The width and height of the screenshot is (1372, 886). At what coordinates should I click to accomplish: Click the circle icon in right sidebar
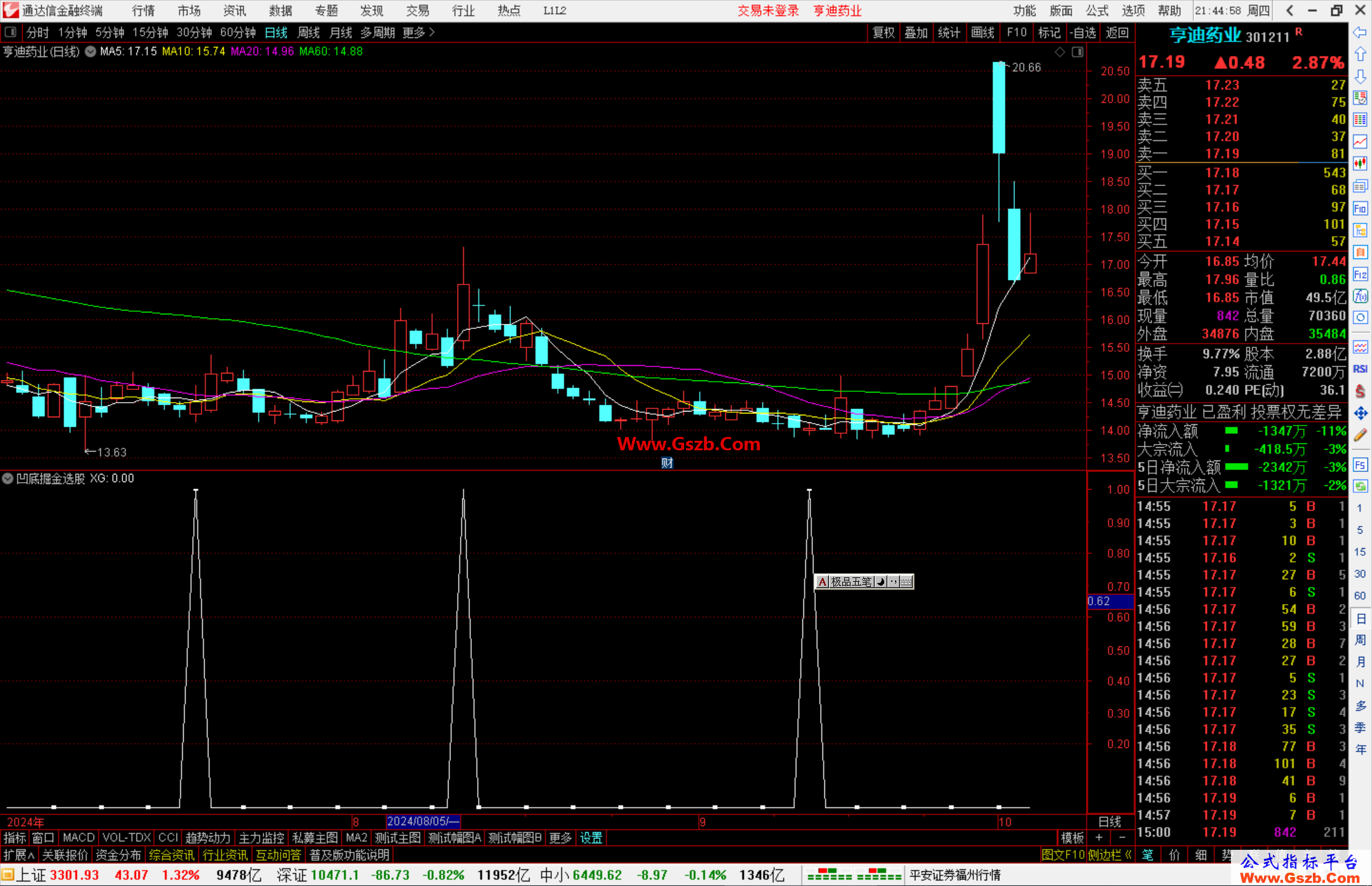[1360, 318]
